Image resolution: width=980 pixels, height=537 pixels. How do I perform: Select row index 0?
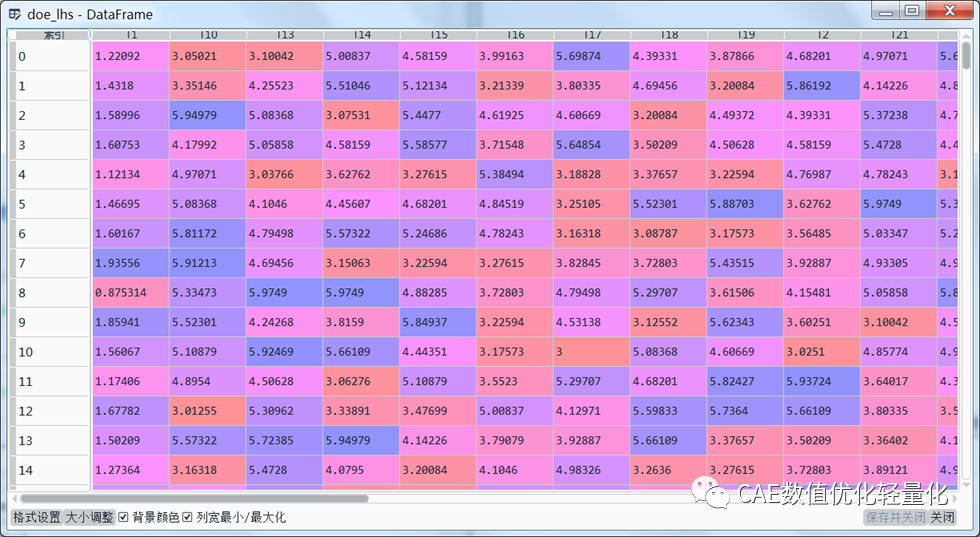(x=51, y=56)
